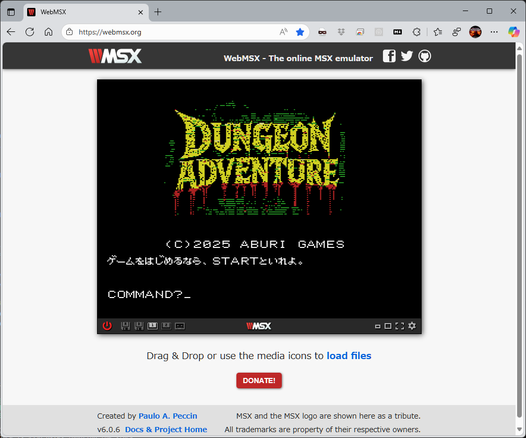
Task: View site information lock icon
Action: click(x=69, y=32)
